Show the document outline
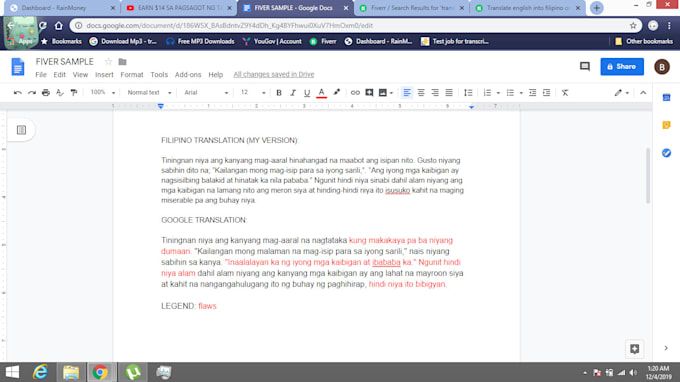This screenshot has height=382, width=680. (21, 130)
